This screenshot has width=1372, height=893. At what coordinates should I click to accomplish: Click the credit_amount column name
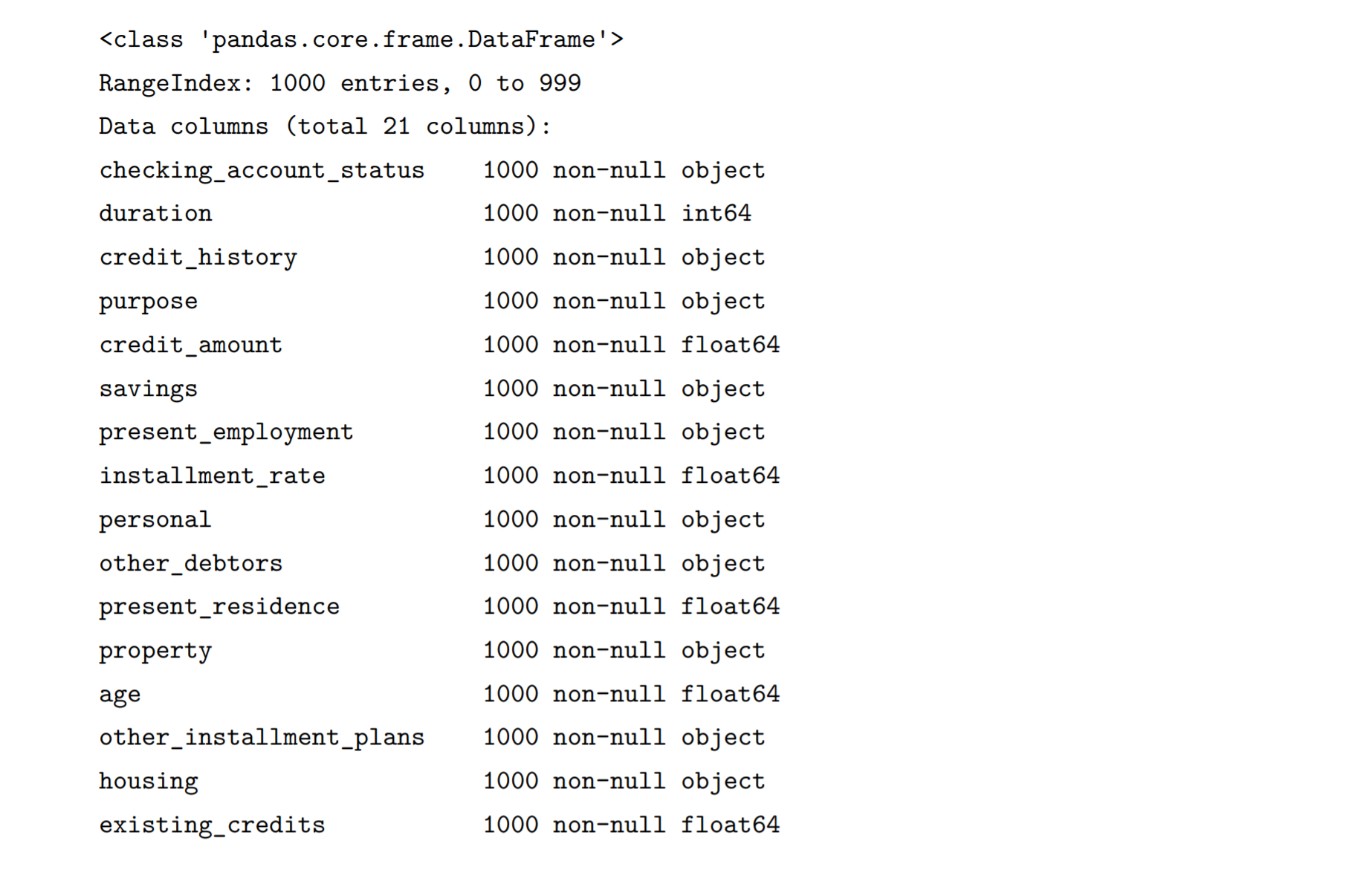(x=190, y=345)
